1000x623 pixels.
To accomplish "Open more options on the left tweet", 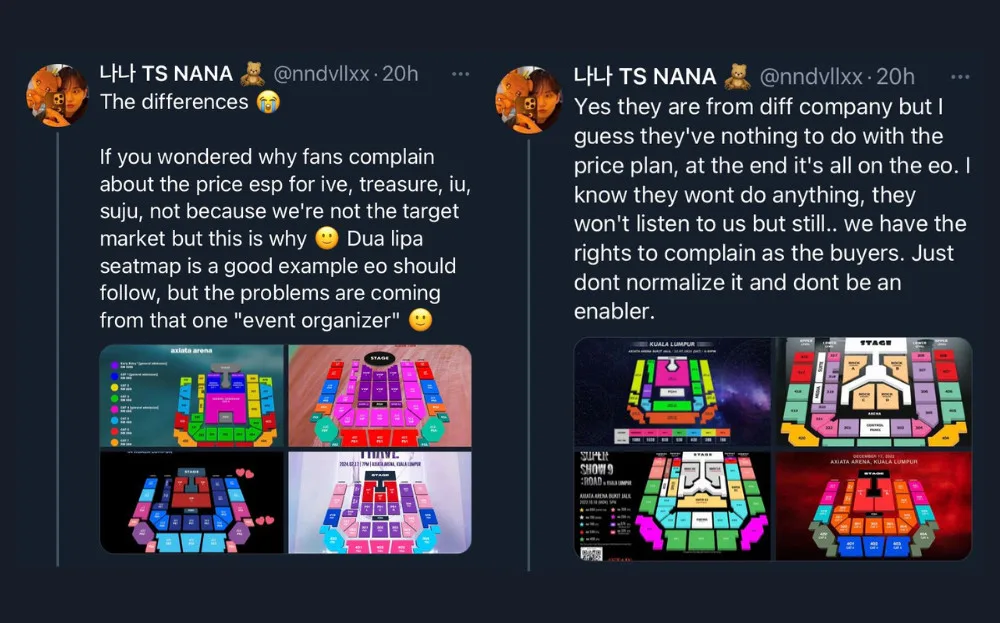I will [460, 75].
